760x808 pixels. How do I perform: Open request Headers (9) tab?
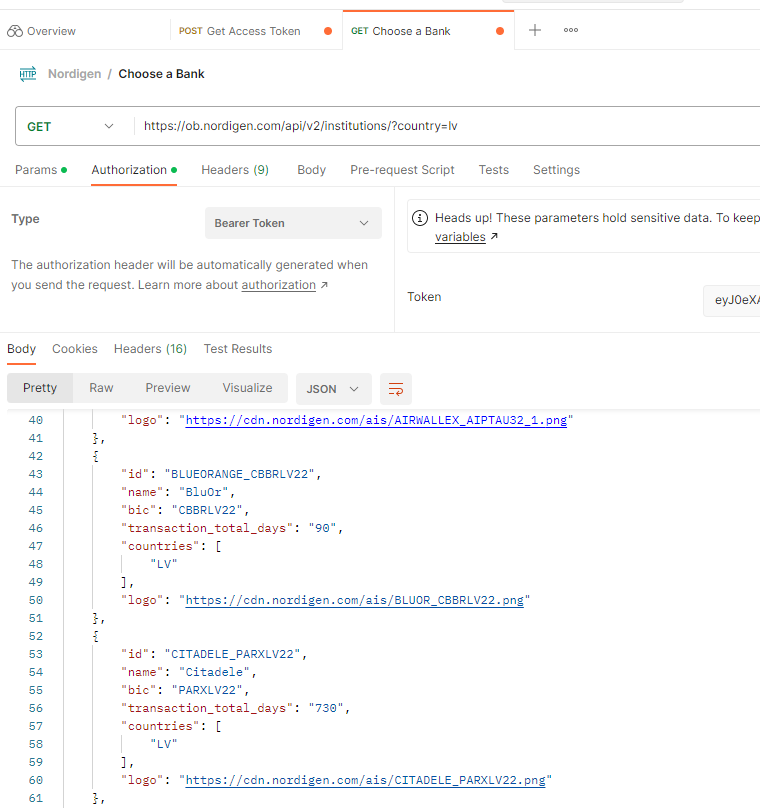(235, 170)
